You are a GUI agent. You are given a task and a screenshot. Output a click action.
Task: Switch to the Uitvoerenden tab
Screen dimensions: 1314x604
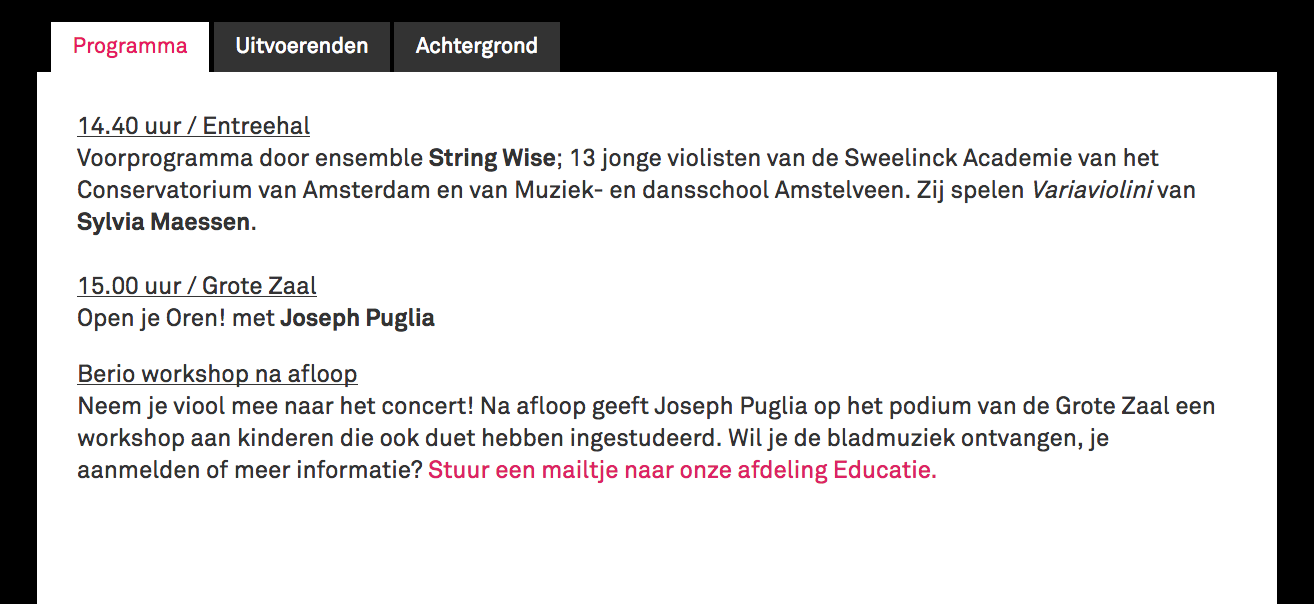point(301,47)
